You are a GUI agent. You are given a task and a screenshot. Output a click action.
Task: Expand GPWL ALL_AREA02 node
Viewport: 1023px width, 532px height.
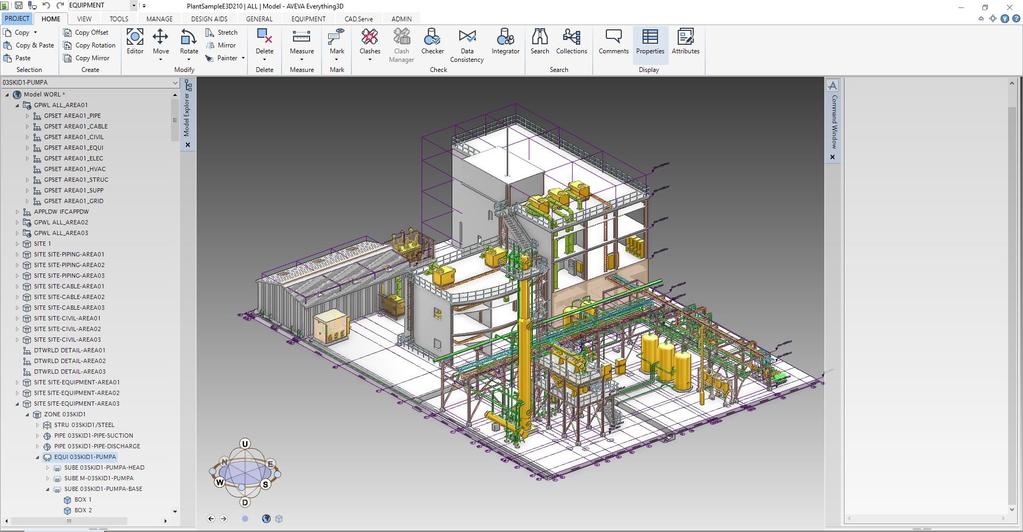(x=18, y=223)
